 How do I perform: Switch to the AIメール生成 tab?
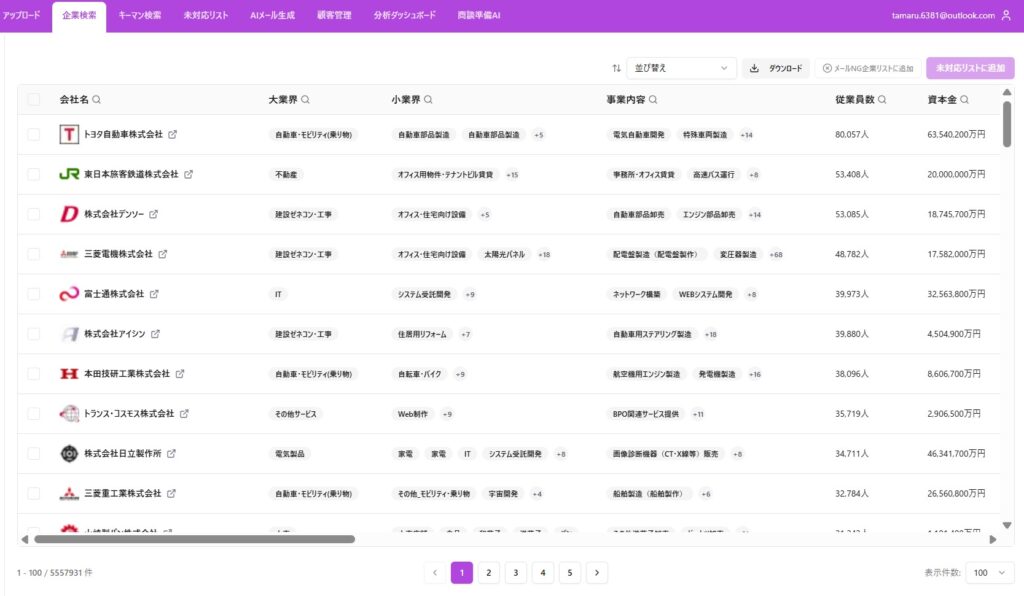coord(272,15)
